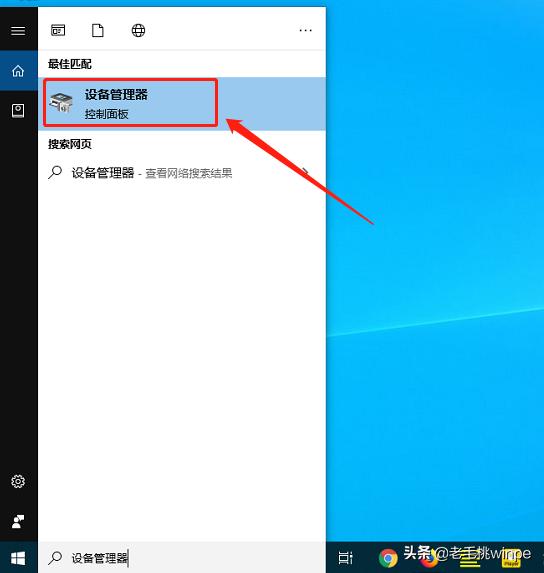This screenshot has width=544, height=573.
Task: Click the magnifier icon in search box
Action: [x=55, y=558]
